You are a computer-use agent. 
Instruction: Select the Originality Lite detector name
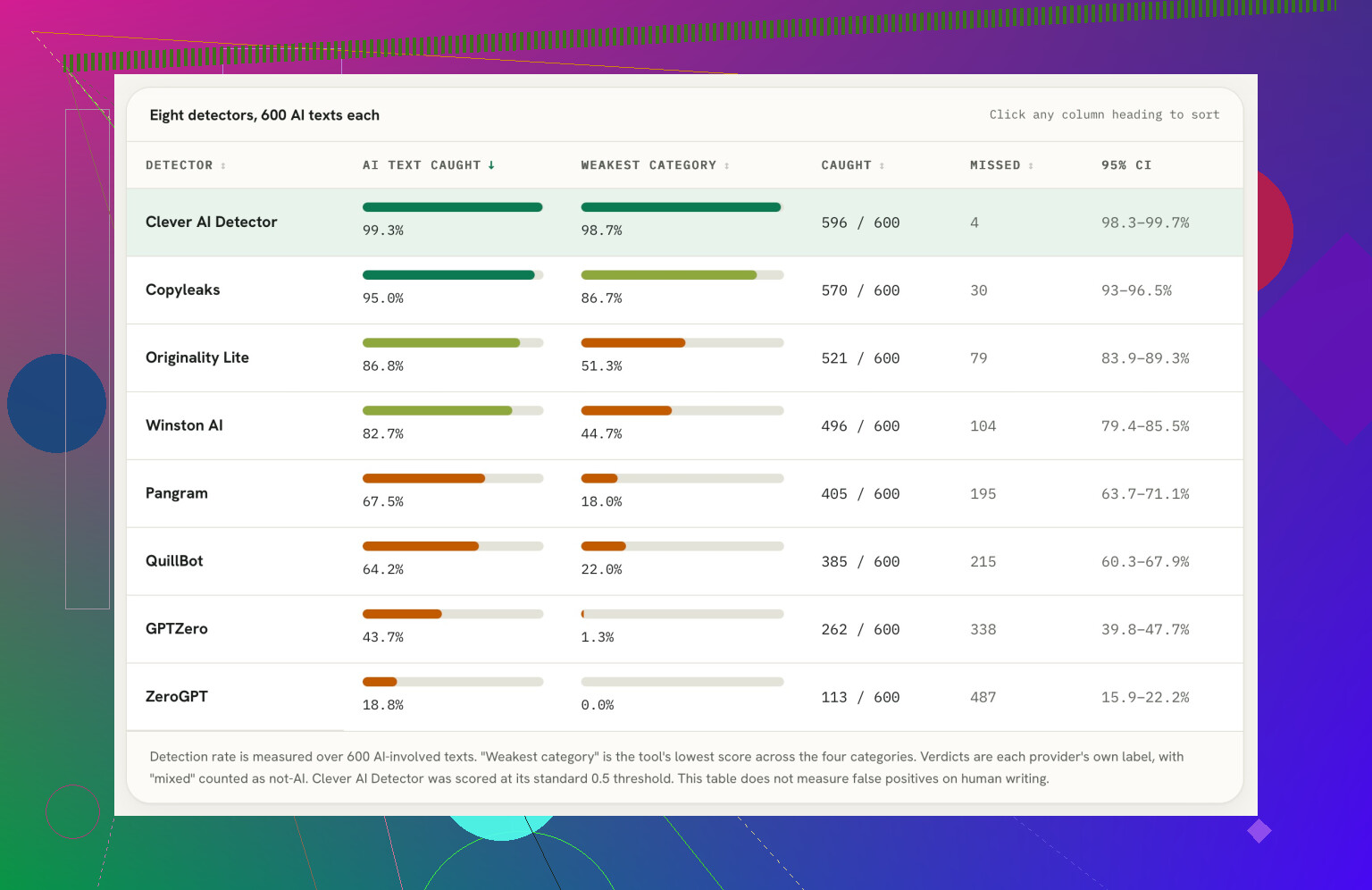point(197,357)
